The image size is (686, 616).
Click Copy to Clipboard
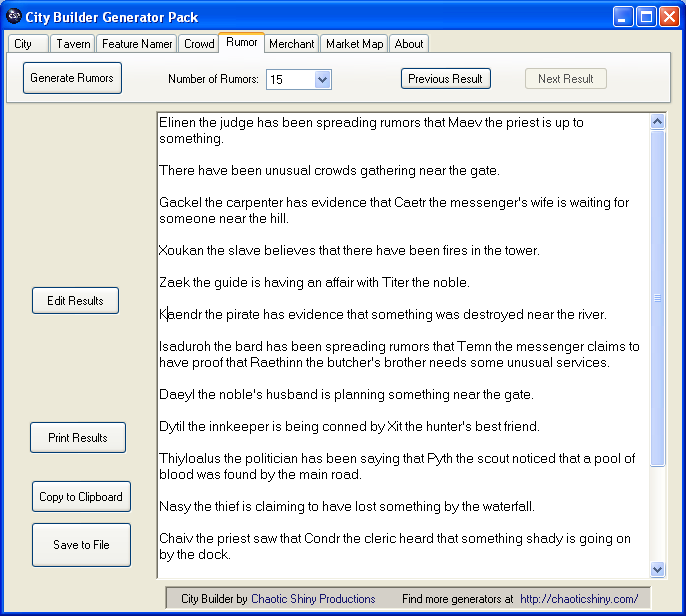(81, 497)
